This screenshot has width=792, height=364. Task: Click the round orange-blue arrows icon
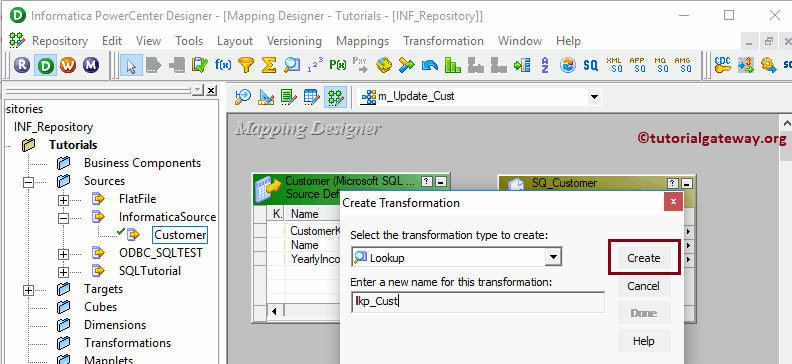(x=568, y=65)
